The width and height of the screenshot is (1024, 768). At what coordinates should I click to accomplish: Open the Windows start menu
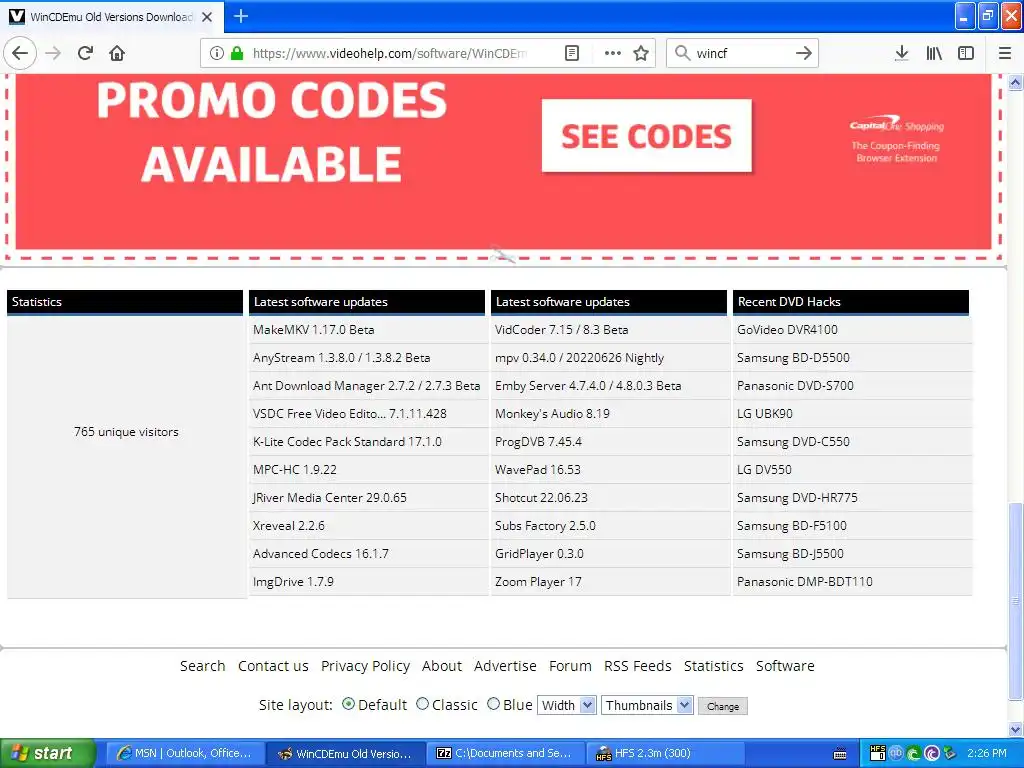(x=48, y=753)
